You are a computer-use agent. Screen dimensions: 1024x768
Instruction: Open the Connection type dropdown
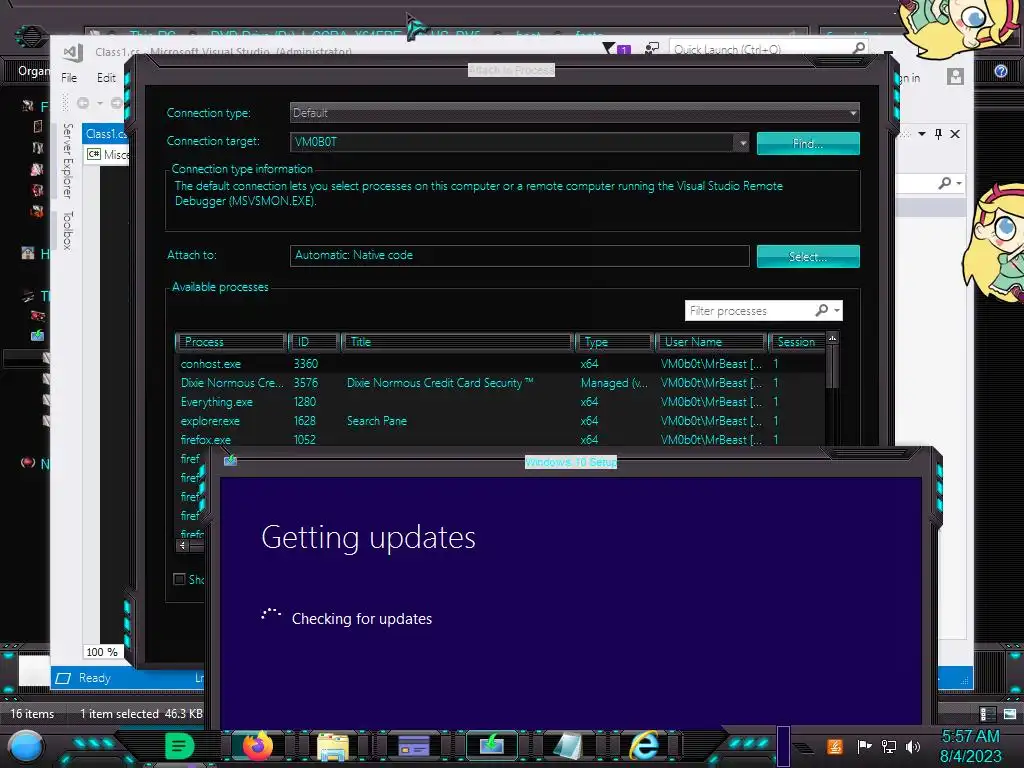tap(574, 113)
